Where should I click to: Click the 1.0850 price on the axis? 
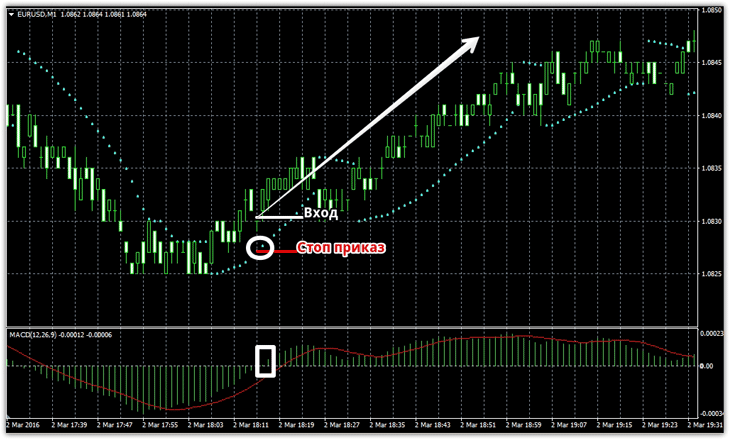pos(711,11)
